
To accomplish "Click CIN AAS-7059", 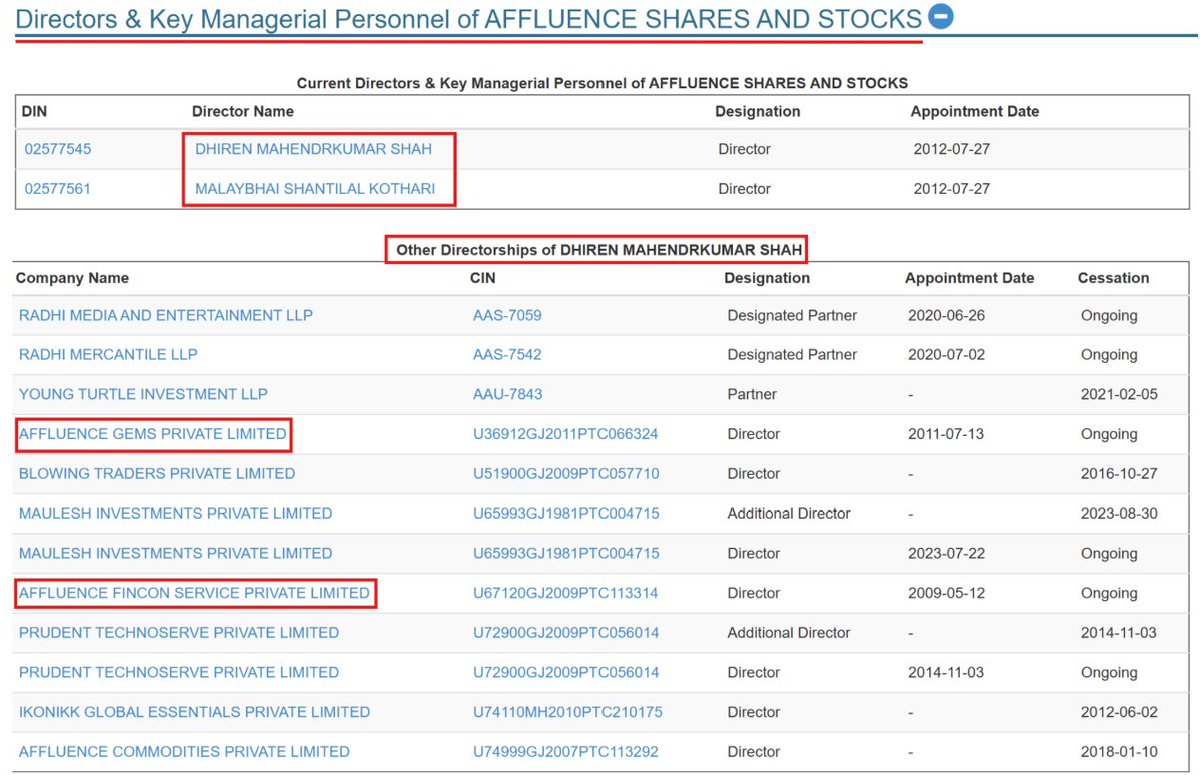I will click(507, 315).
